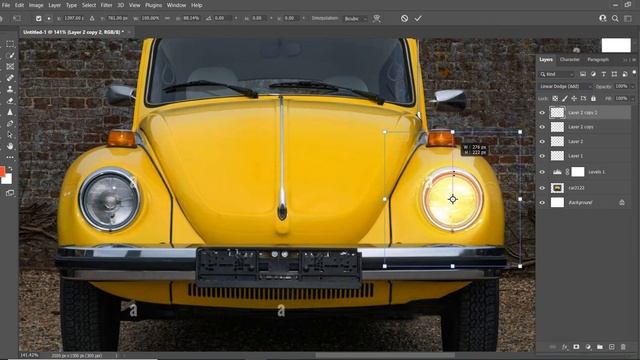
Task: Add a layer mask
Action: click(x=576, y=347)
